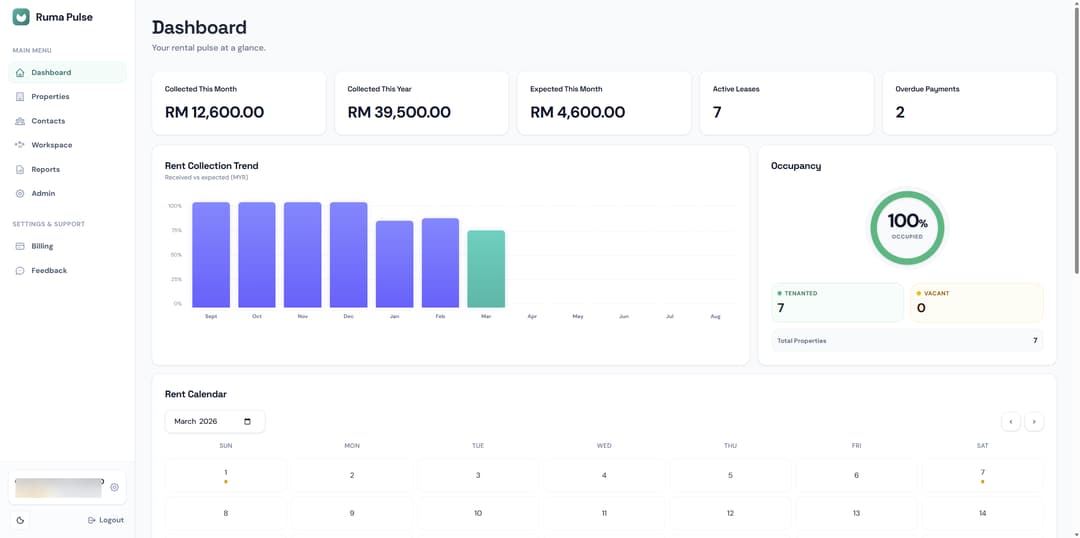
Task: Click the Ruma Pulse logo icon
Action: (21, 17)
